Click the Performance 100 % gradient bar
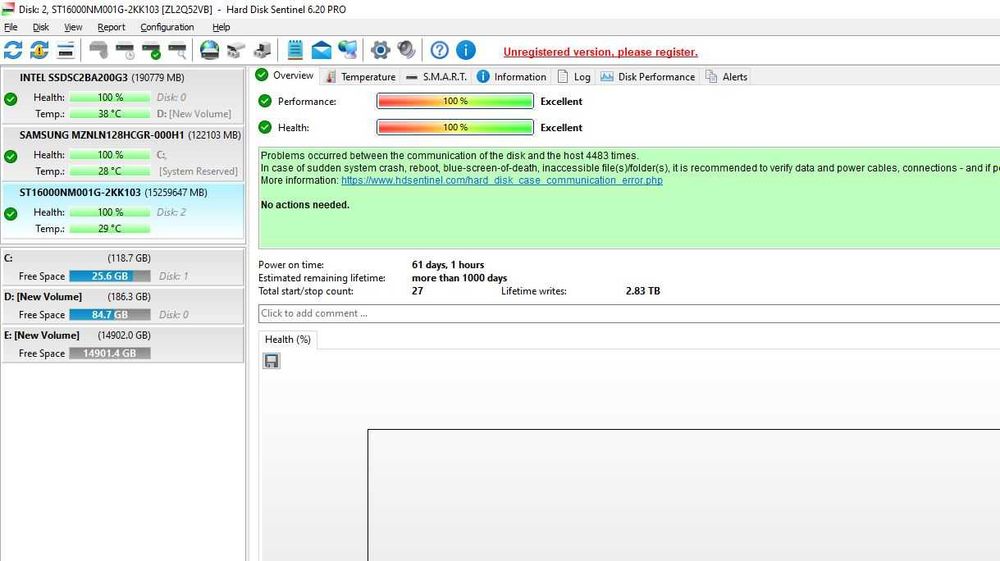1000x561 pixels. tap(455, 101)
